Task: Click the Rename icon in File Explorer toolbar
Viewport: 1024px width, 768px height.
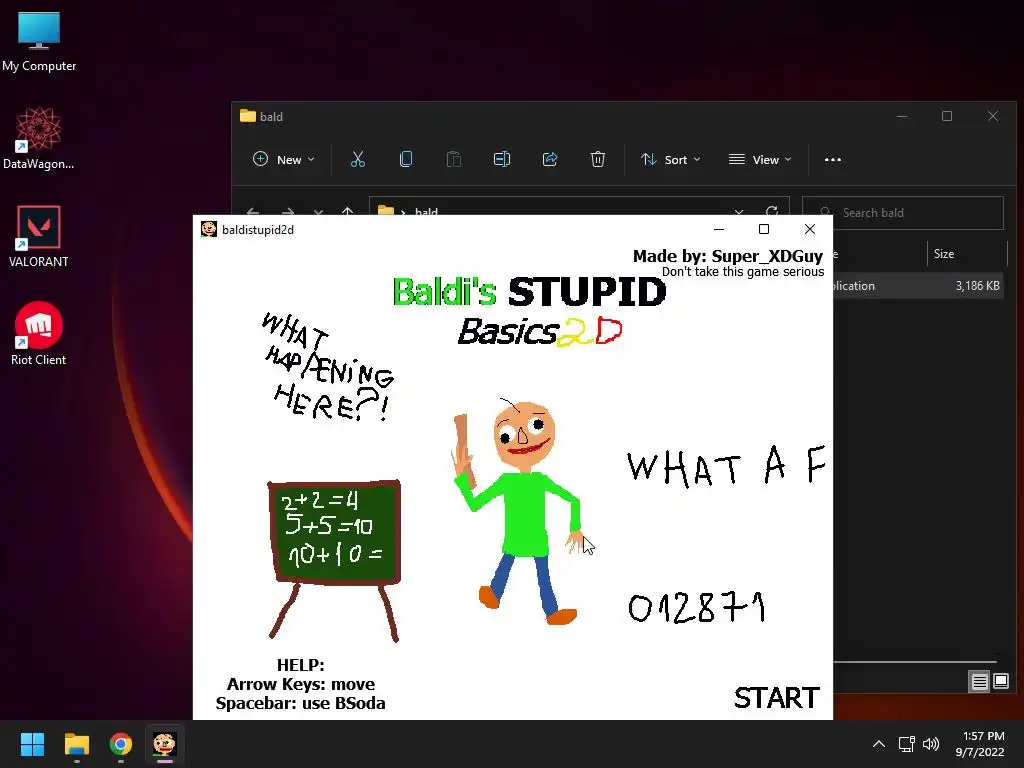Action: click(x=502, y=159)
